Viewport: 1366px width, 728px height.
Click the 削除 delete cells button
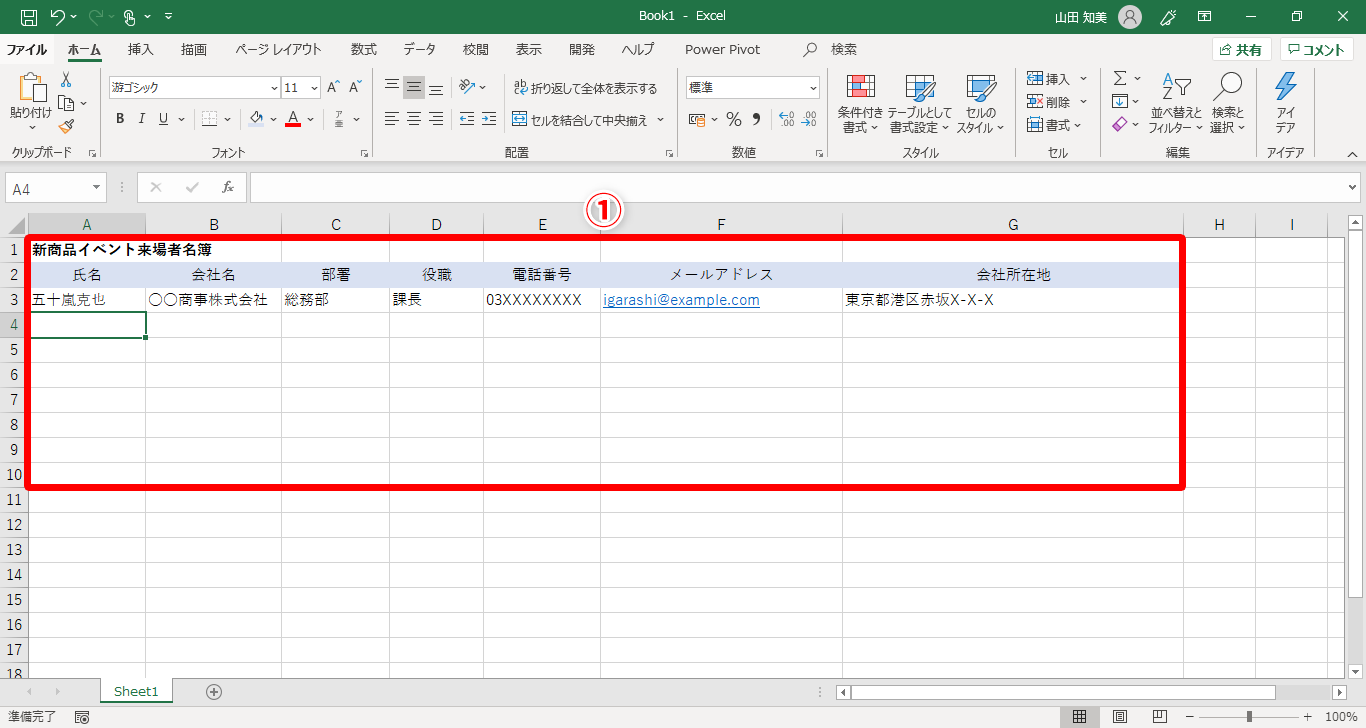point(1050,101)
